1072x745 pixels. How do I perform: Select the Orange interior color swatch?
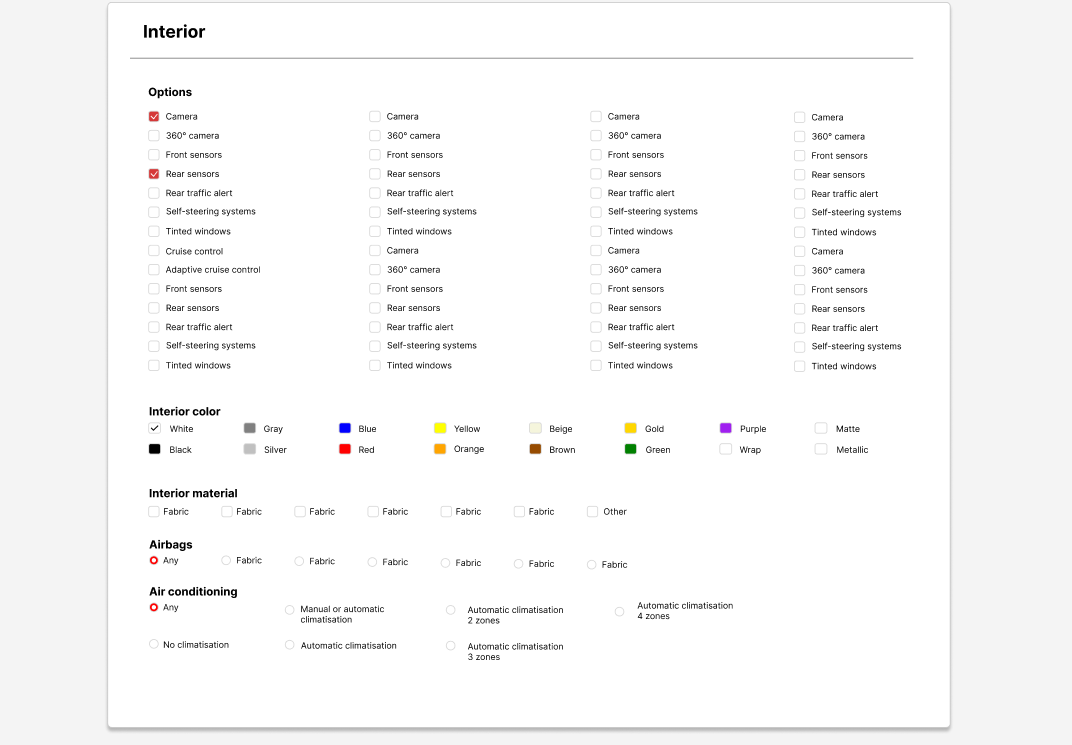(440, 449)
